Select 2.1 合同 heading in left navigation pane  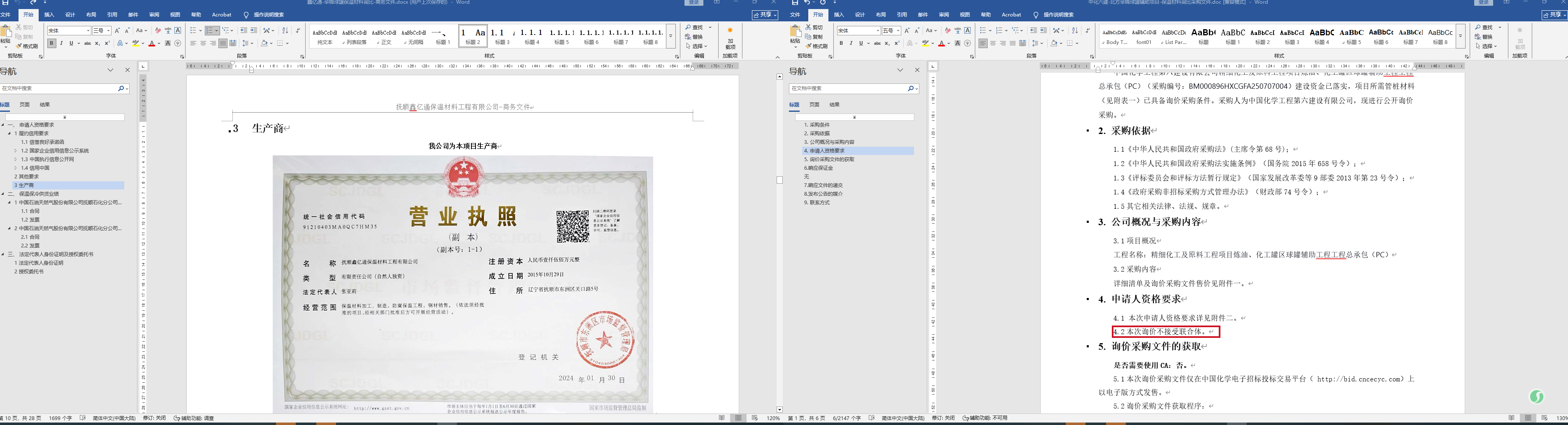[30, 237]
